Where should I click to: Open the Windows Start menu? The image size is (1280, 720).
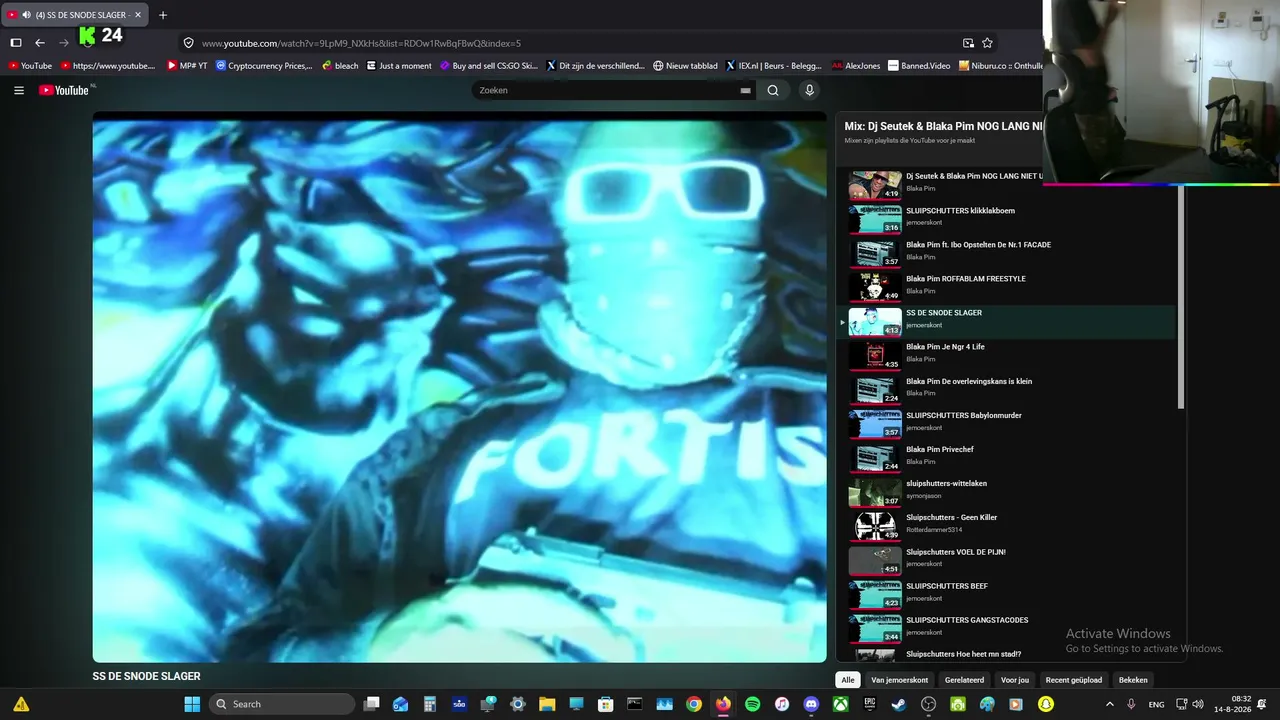pyautogui.click(x=192, y=704)
